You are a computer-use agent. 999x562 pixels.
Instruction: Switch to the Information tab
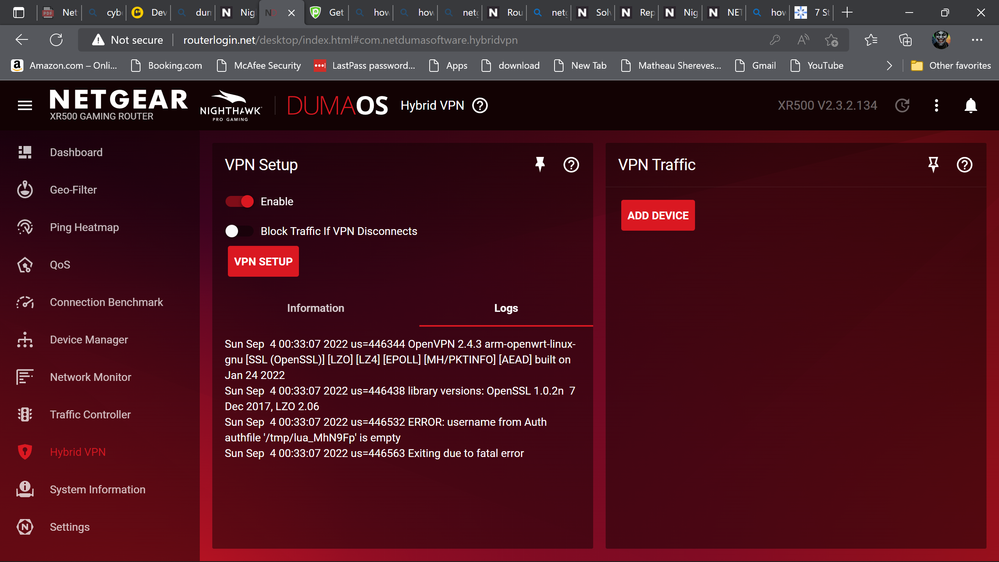315,308
